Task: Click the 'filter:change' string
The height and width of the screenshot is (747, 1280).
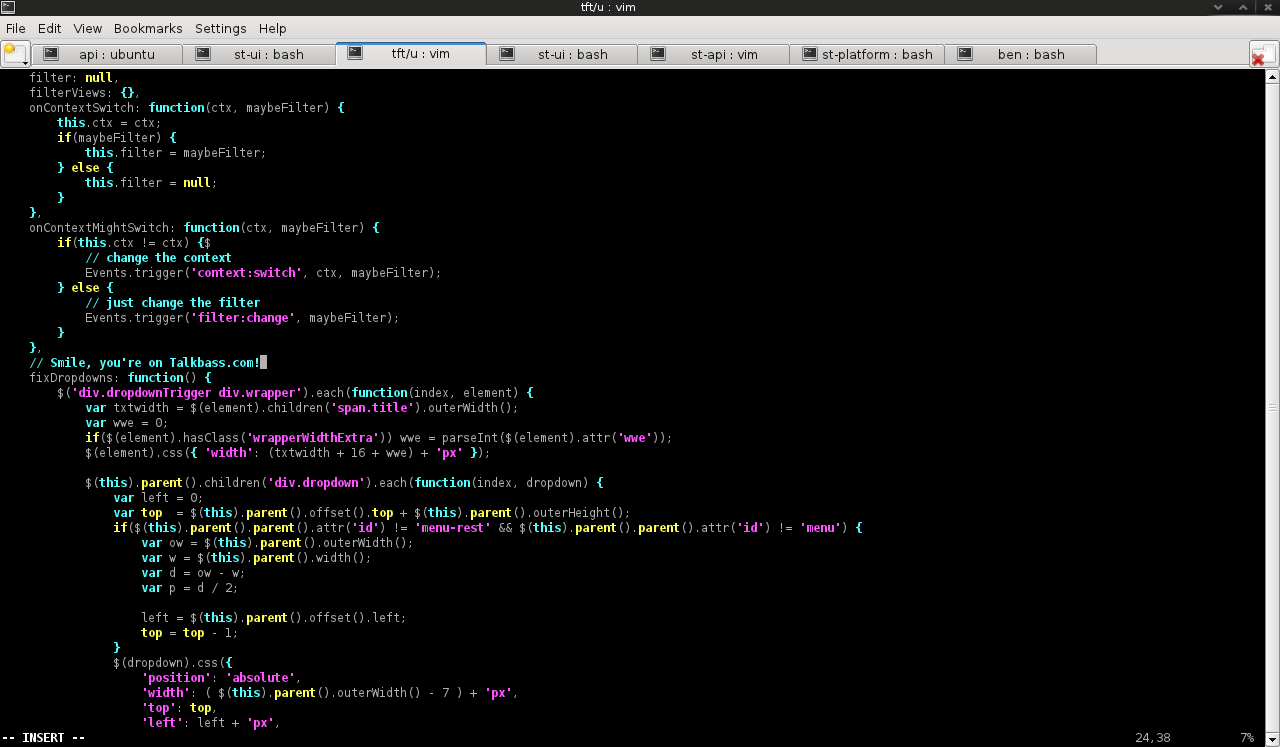Action: pyautogui.click(x=243, y=317)
